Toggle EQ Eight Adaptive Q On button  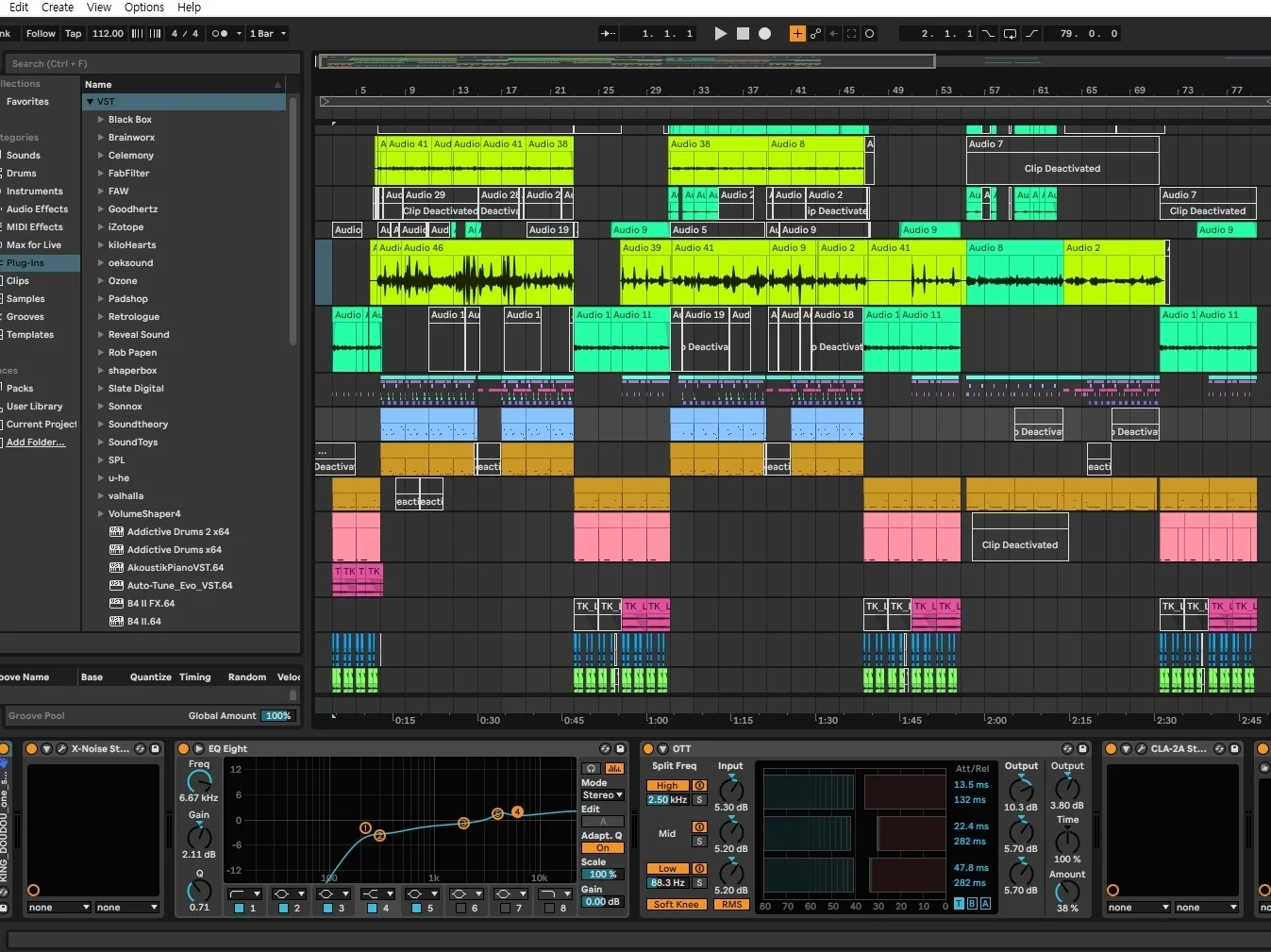[603, 848]
